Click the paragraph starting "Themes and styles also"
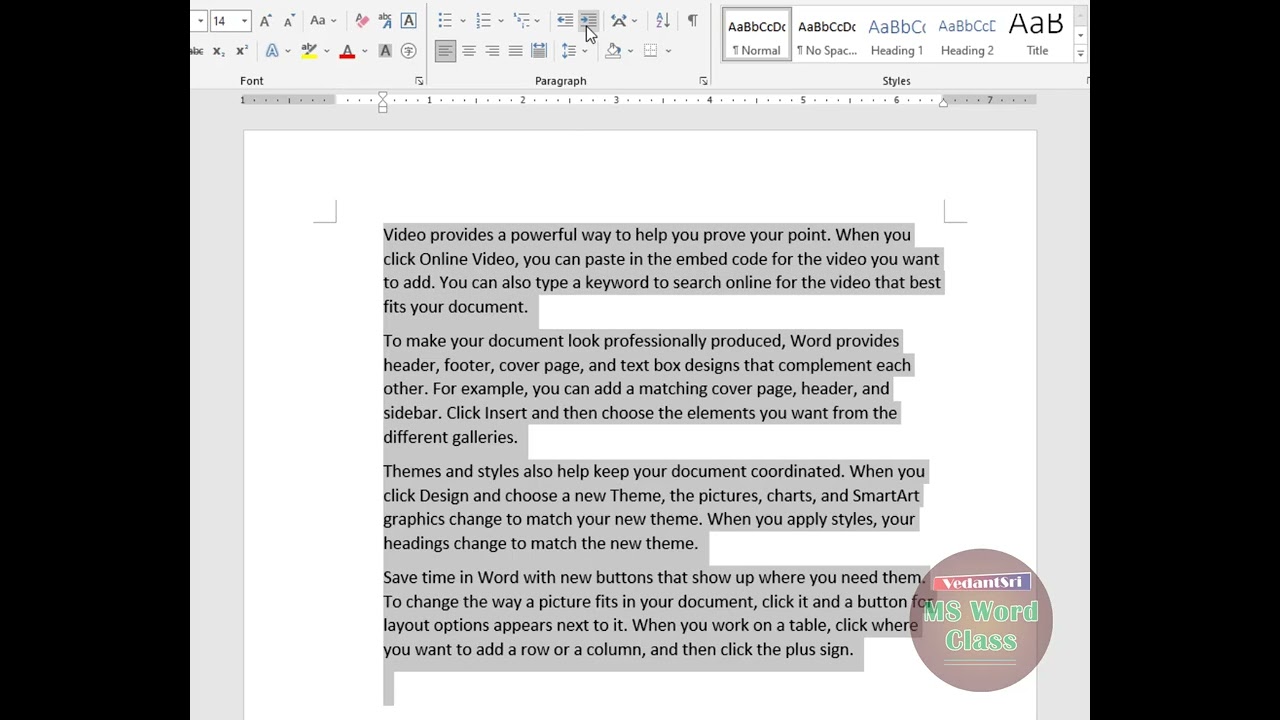Viewport: 1280px width, 720px height. tap(654, 507)
